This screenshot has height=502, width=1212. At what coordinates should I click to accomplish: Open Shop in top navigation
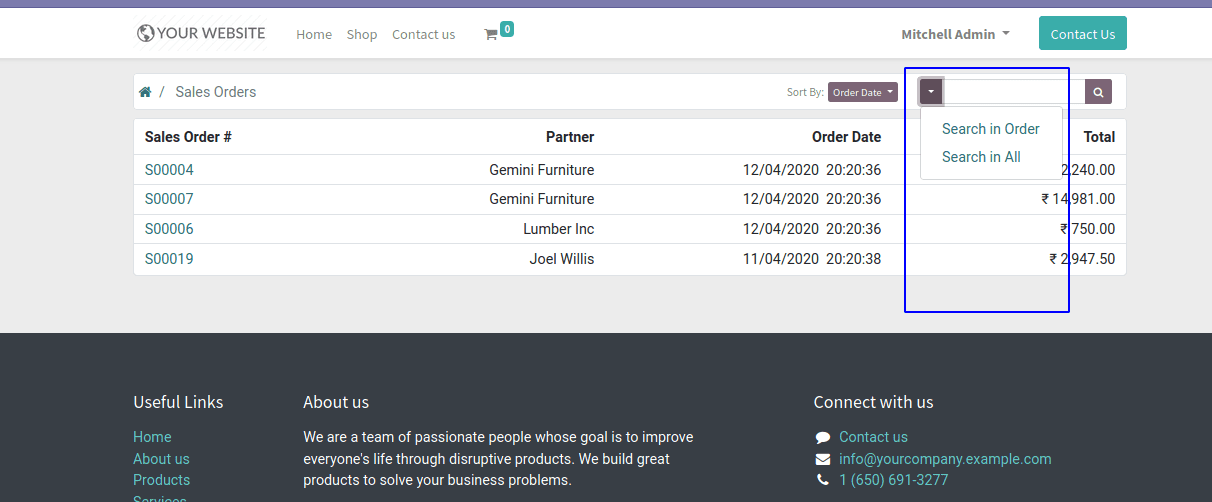click(x=362, y=34)
